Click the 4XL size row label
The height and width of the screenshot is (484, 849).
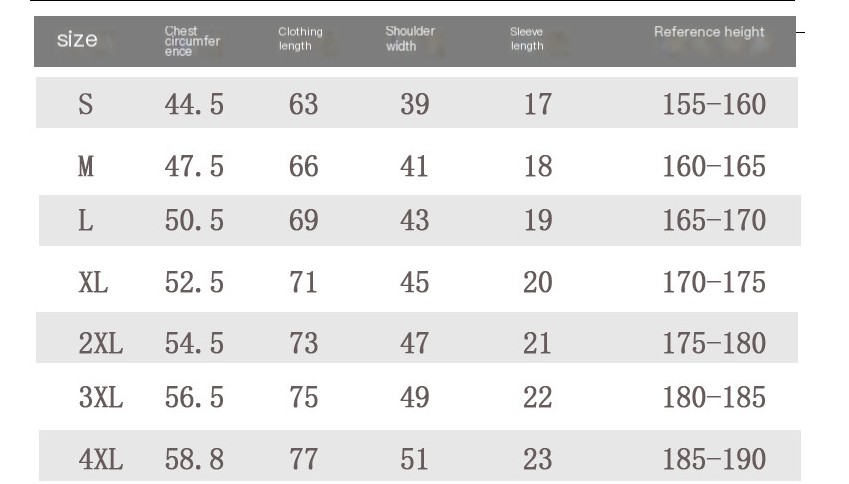[101, 460]
